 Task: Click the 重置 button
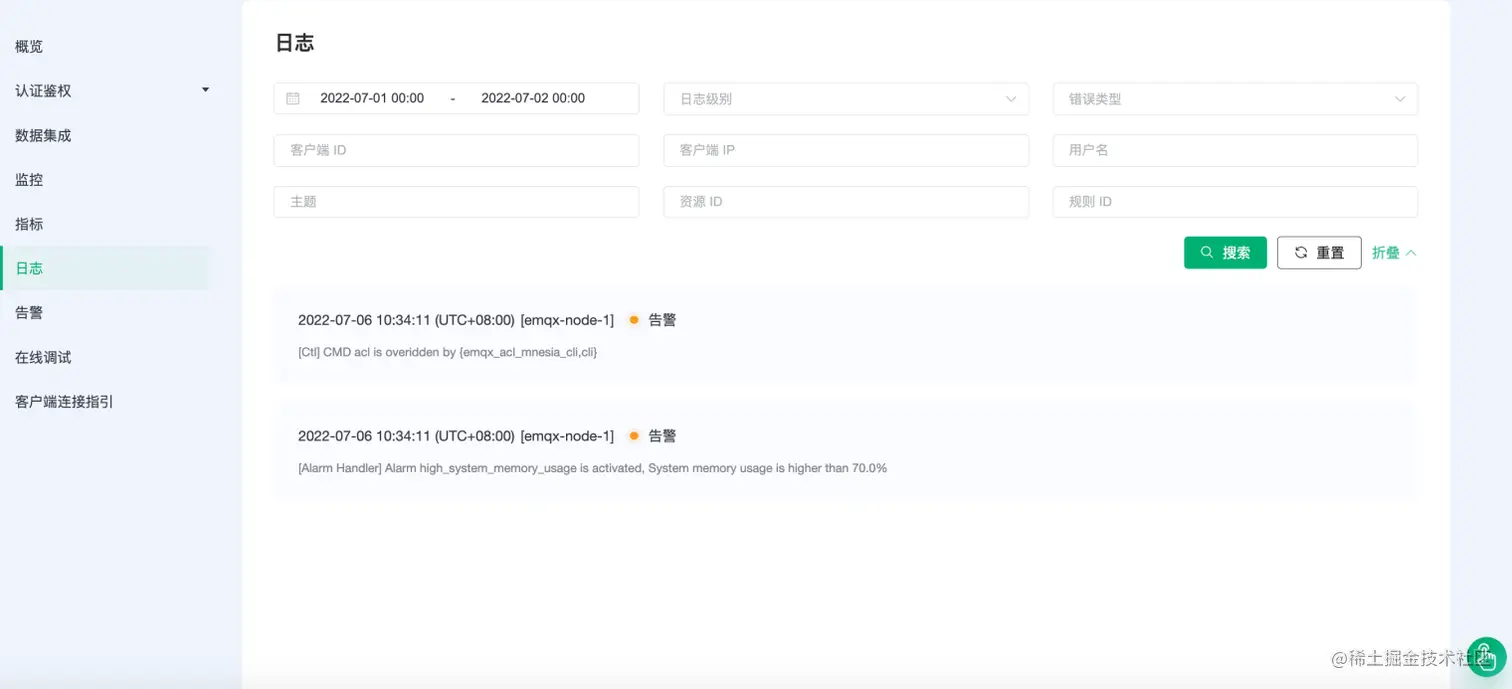click(1319, 253)
